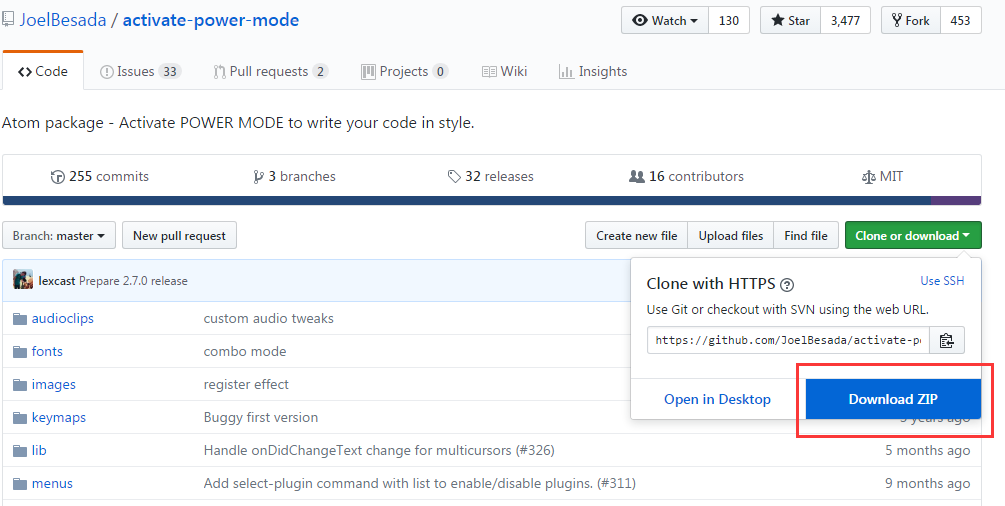The height and width of the screenshot is (506, 1005).
Task: View the 255 commits
Action: [99, 176]
